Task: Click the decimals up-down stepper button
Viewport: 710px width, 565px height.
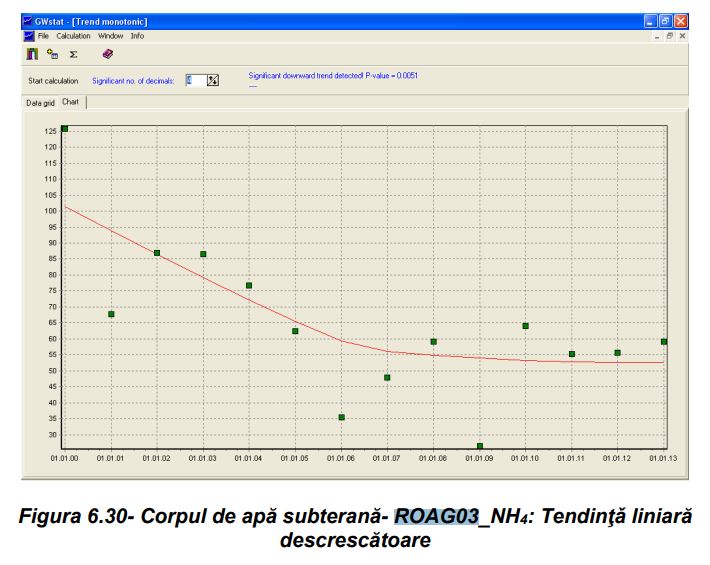Action: point(213,81)
